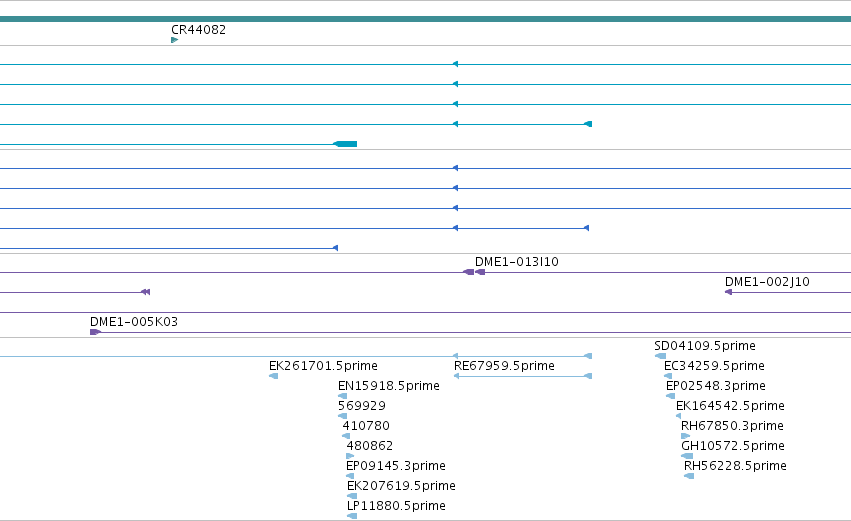Select the CR44082 gene feature arrow
Screen dimensions: 851x521
(x=174, y=40)
